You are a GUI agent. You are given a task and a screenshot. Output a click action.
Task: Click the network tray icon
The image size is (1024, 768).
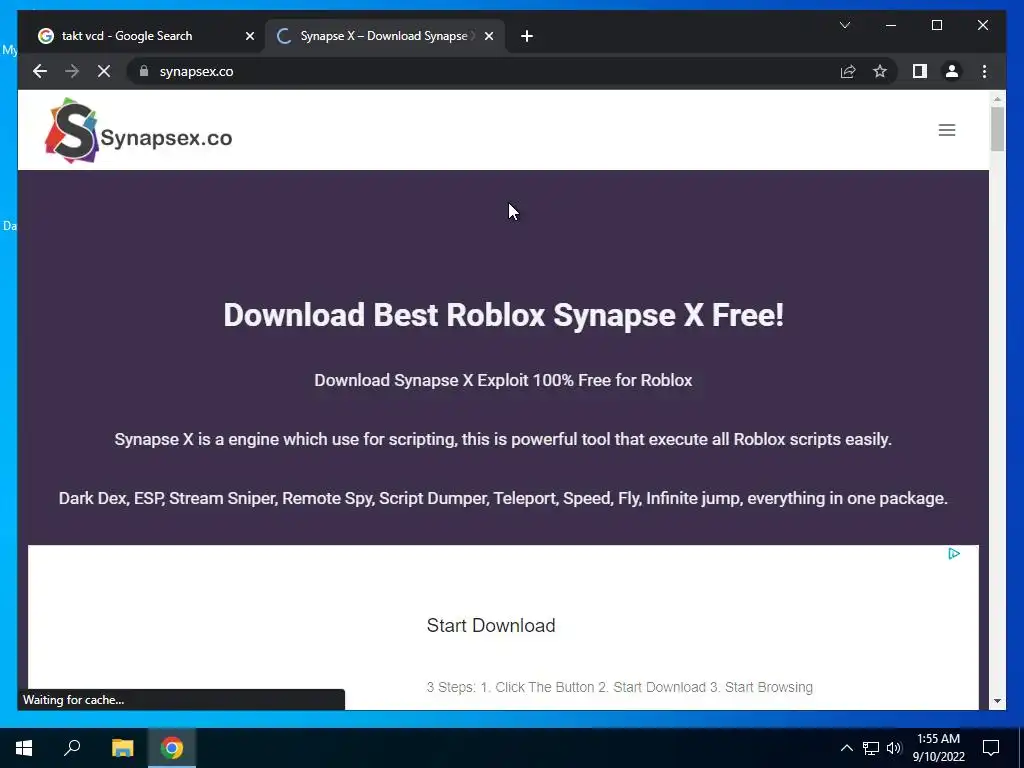pyautogui.click(x=871, y=748)
